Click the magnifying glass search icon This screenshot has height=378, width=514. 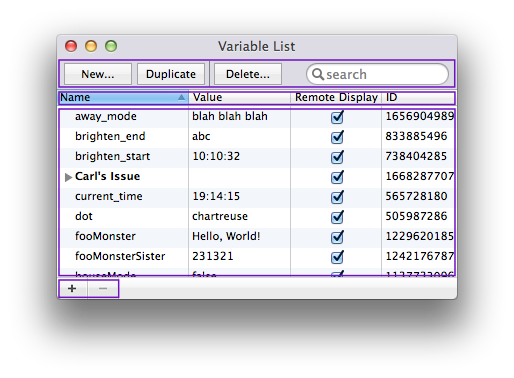(x=318, y=74)
